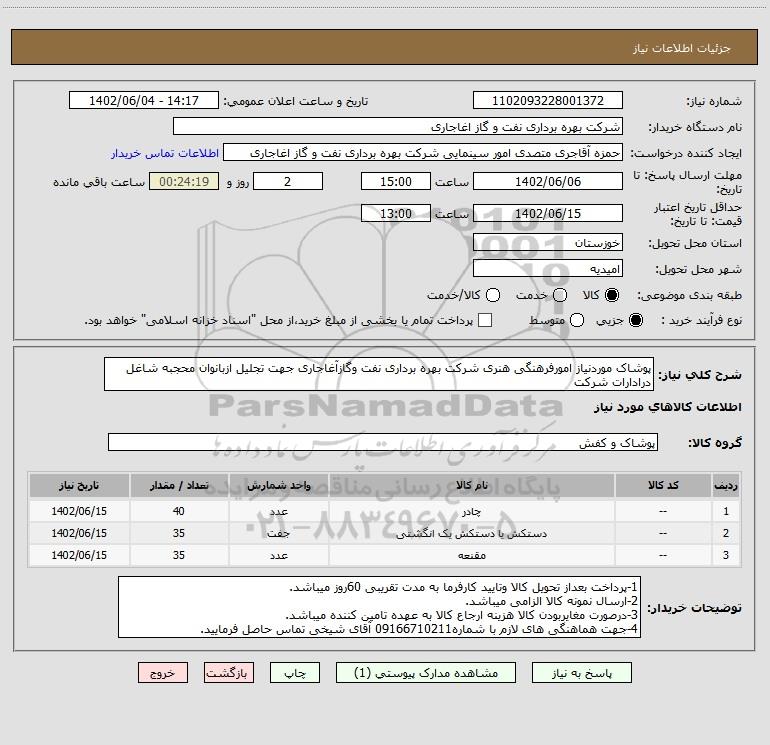Viewport: 770px width, 745px height.
Task: Click quantity 35 in the مقنعه row
Action: (x=179, y=555)
